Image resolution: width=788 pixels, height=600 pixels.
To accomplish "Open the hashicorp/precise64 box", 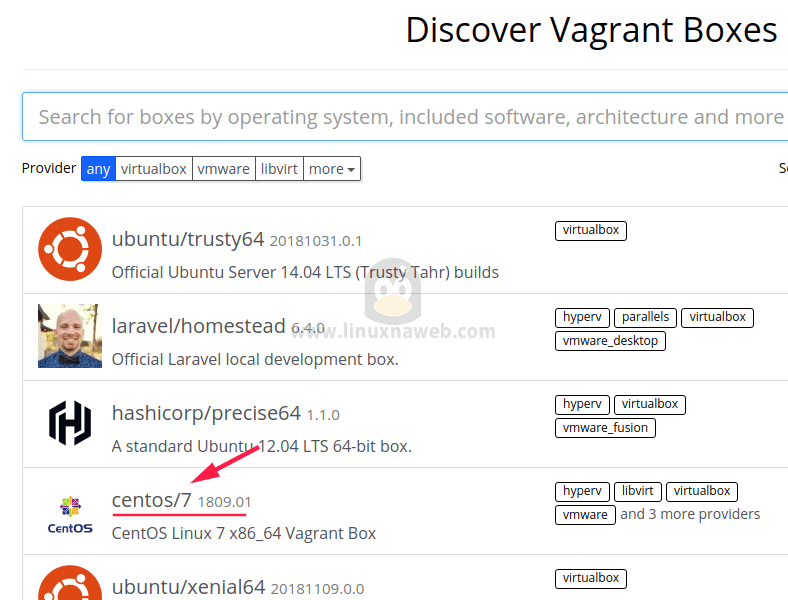I will pos(206,413).
